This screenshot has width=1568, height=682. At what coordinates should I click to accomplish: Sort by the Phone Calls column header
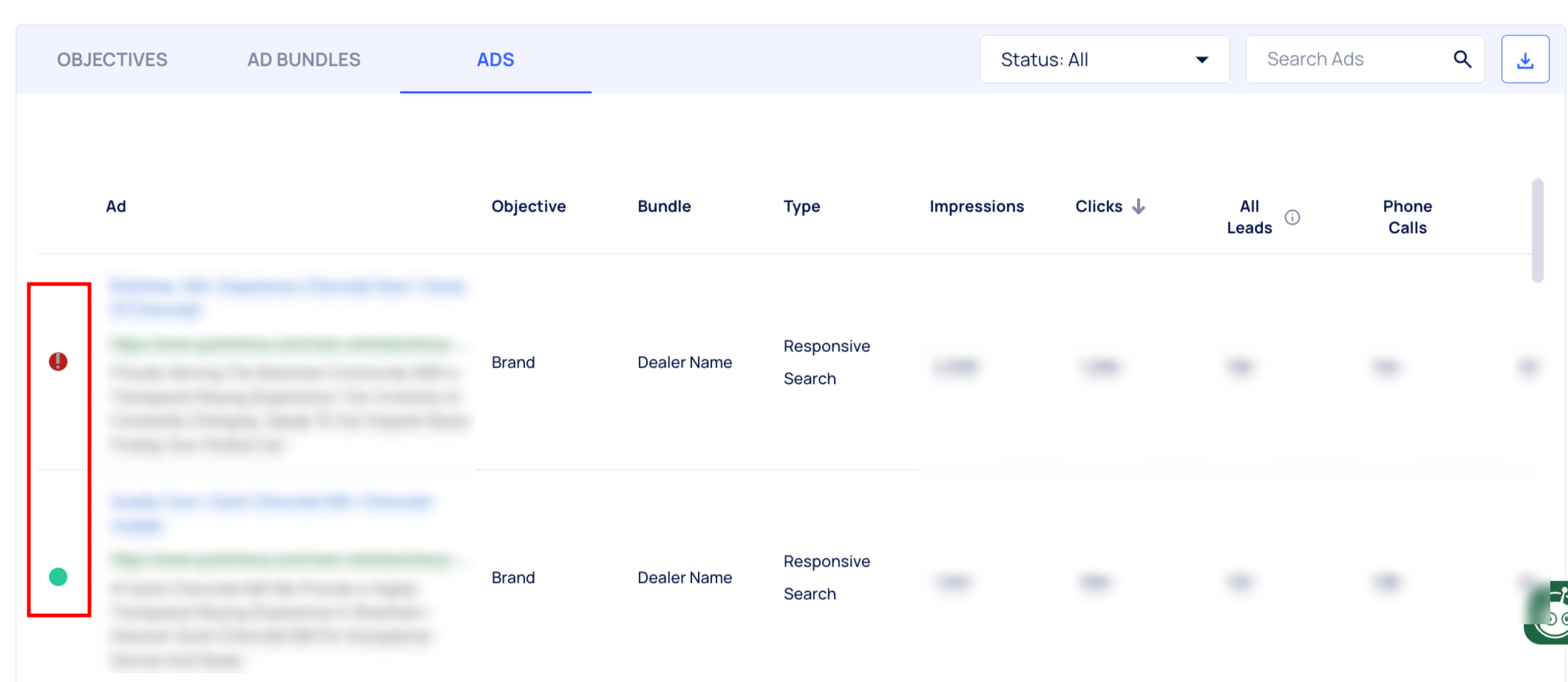tap(1407, 217)
